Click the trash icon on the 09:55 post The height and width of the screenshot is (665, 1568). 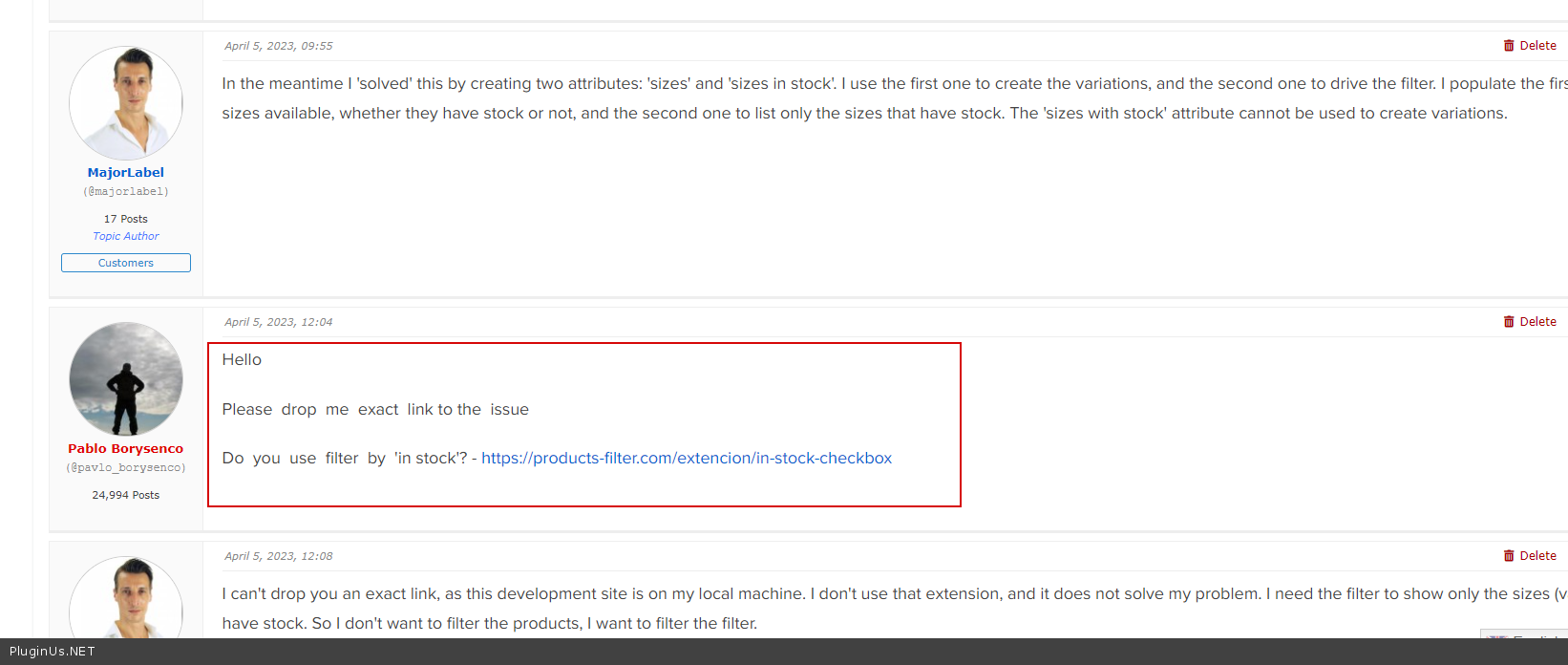point(1509,46)
